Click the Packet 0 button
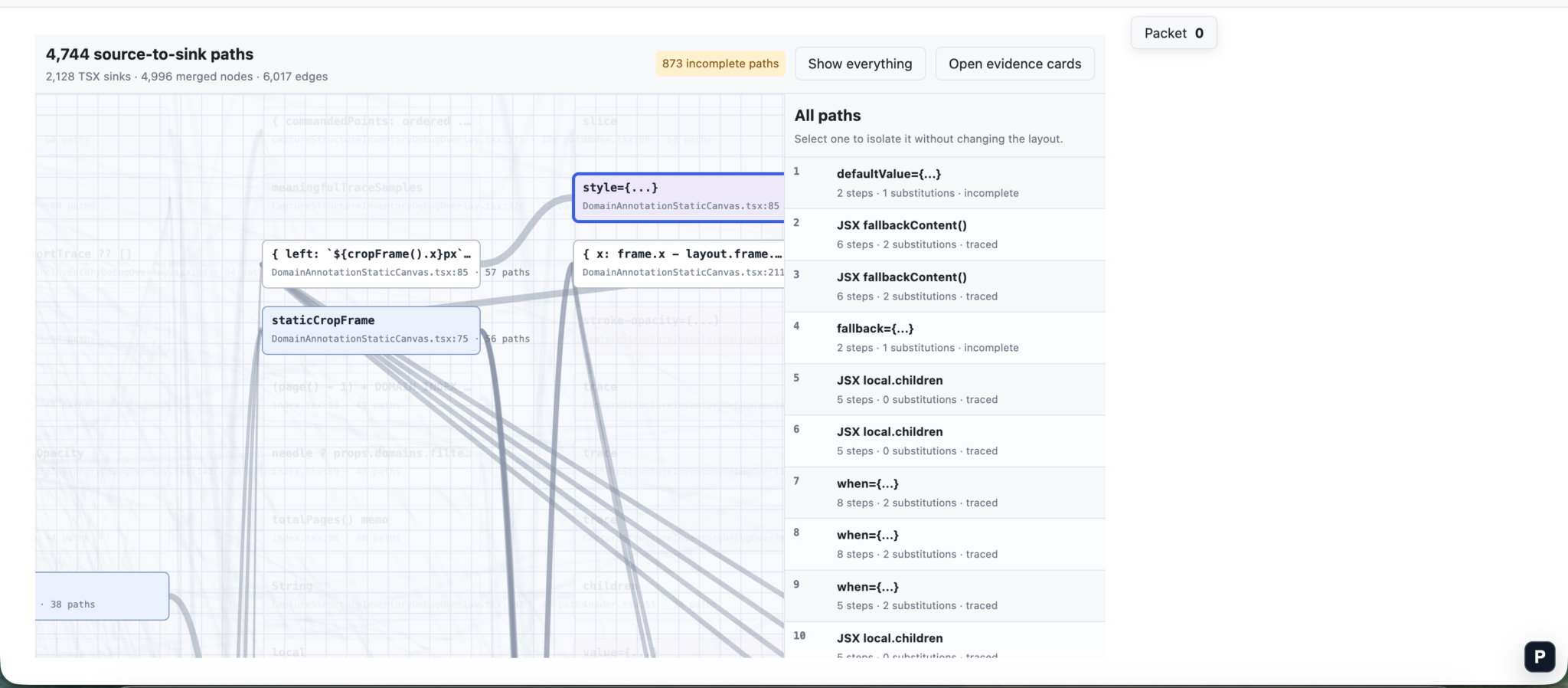 pyautogui.click(x=1174, y=33)
